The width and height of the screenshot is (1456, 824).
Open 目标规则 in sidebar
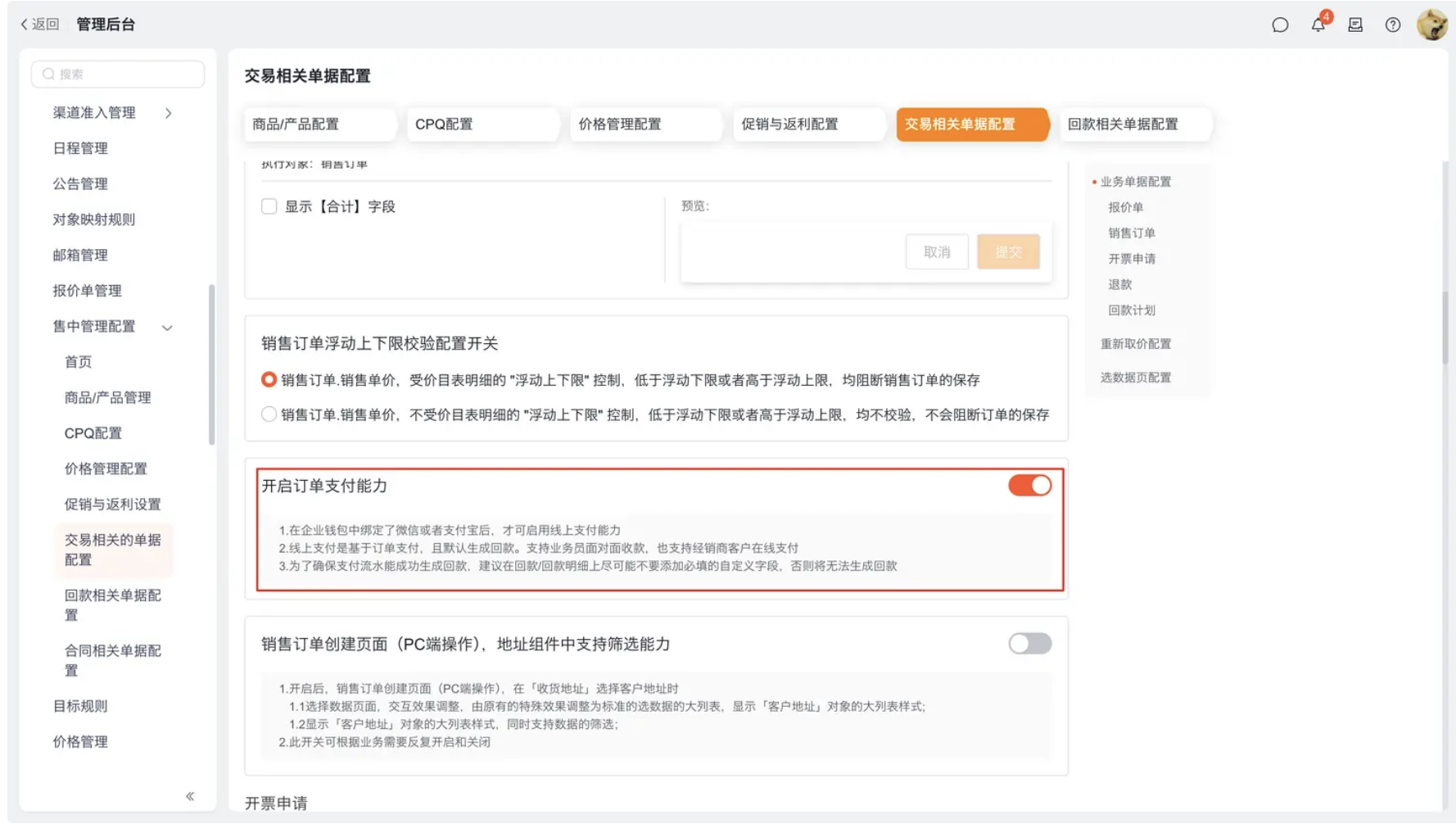80,706
